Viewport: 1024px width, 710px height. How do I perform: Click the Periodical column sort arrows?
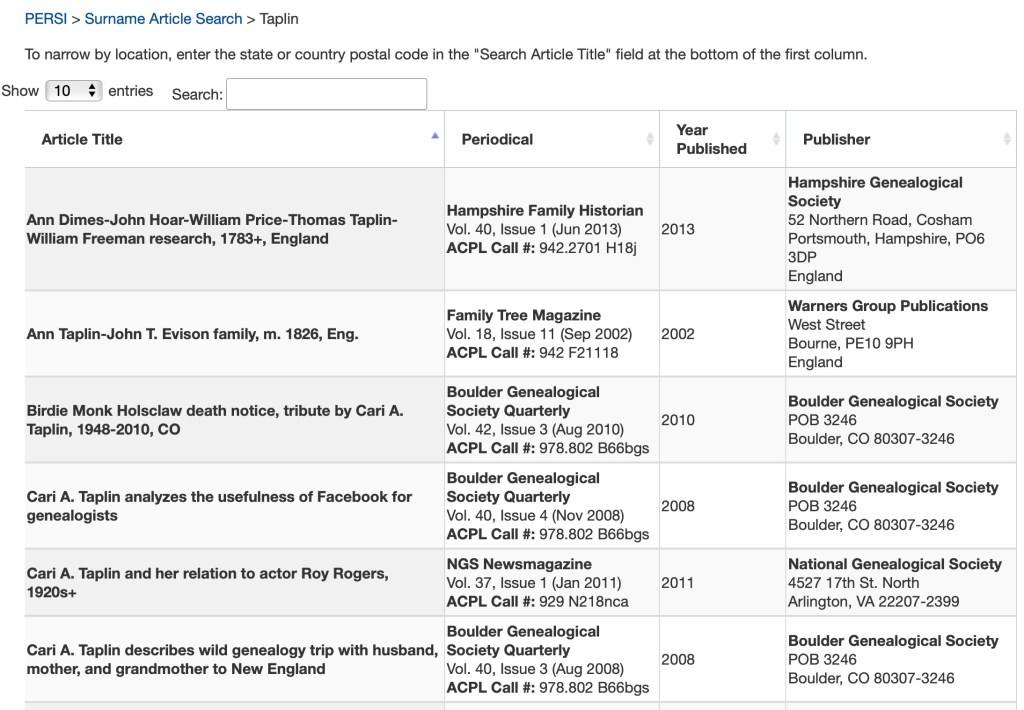tap(650, 139)
